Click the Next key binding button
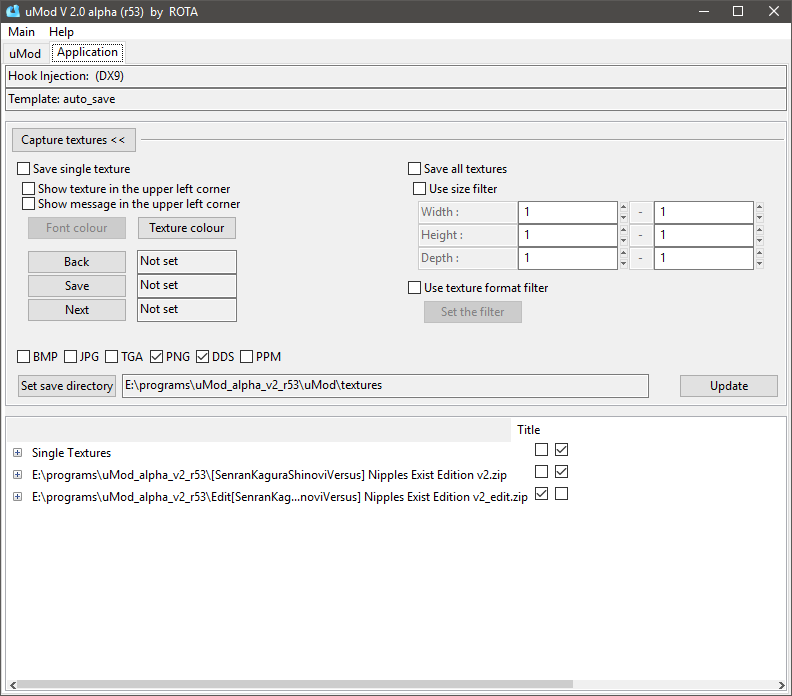Screen dimensions: 792x696 [x=77, y=310]
